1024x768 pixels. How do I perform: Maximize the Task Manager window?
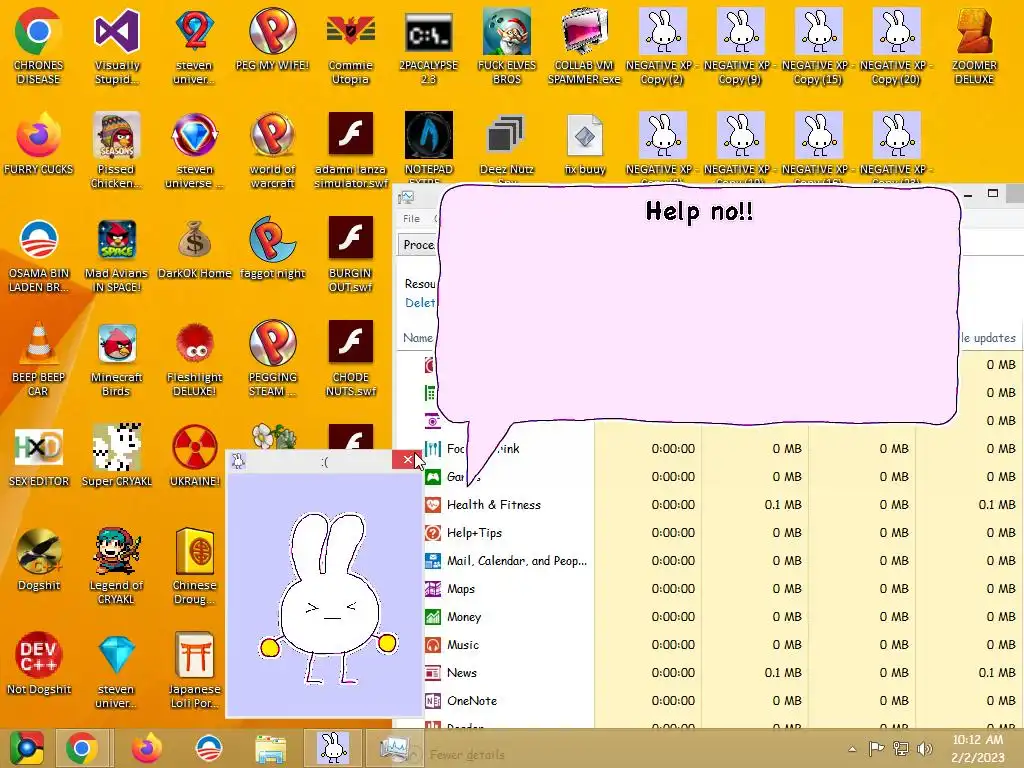[993, 193]
